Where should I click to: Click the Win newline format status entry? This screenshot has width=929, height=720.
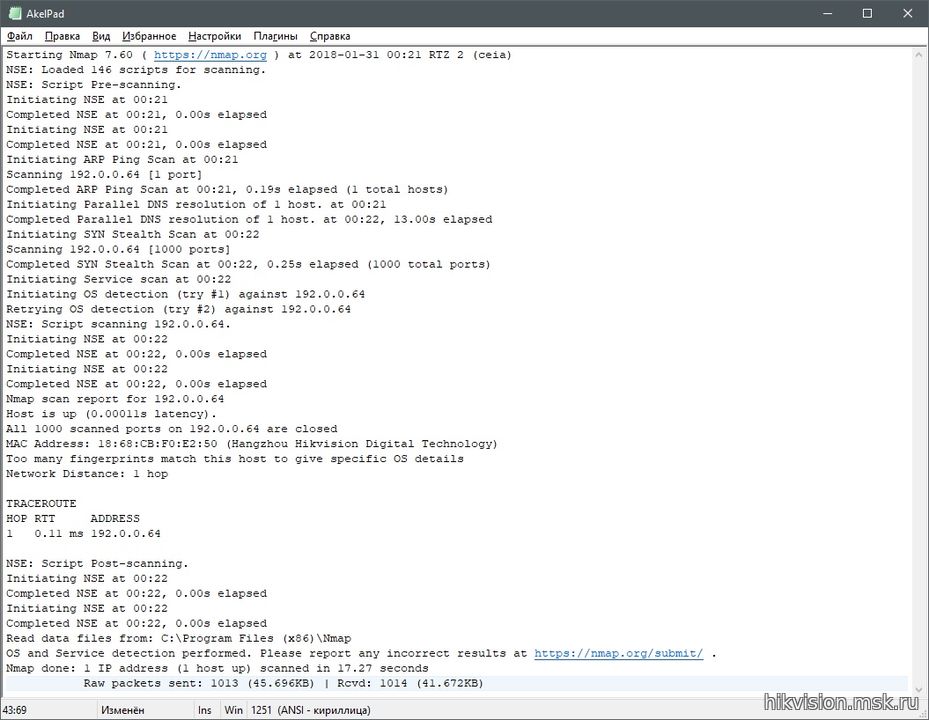233,710
